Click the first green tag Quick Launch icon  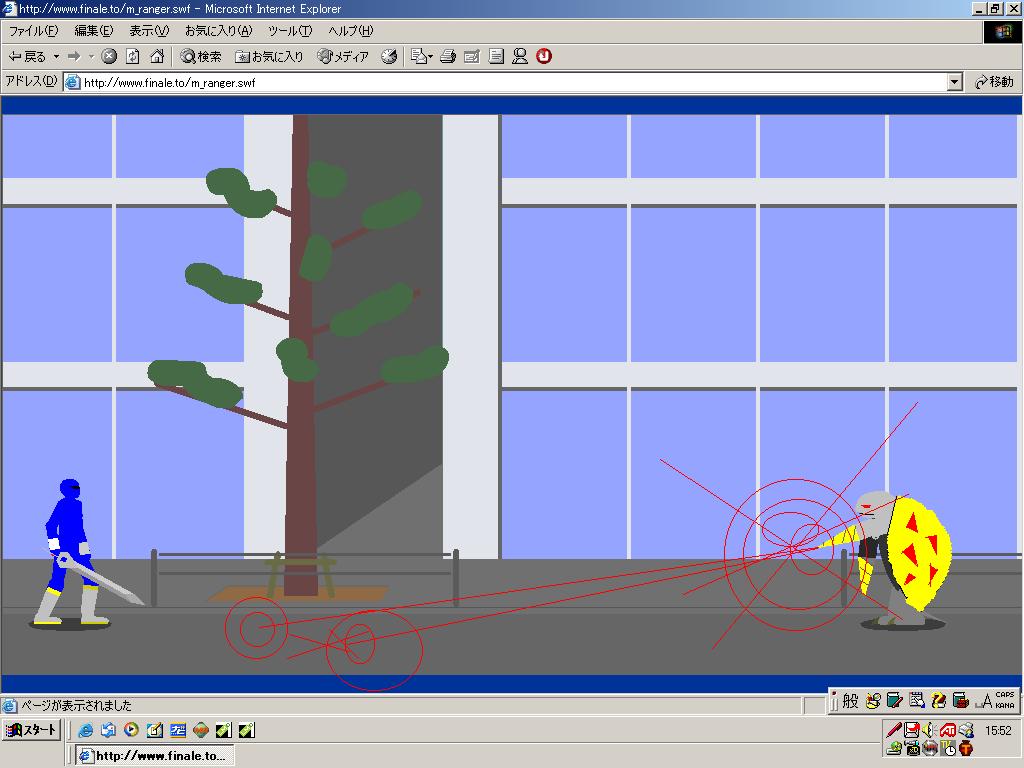(x=224, y=730)
